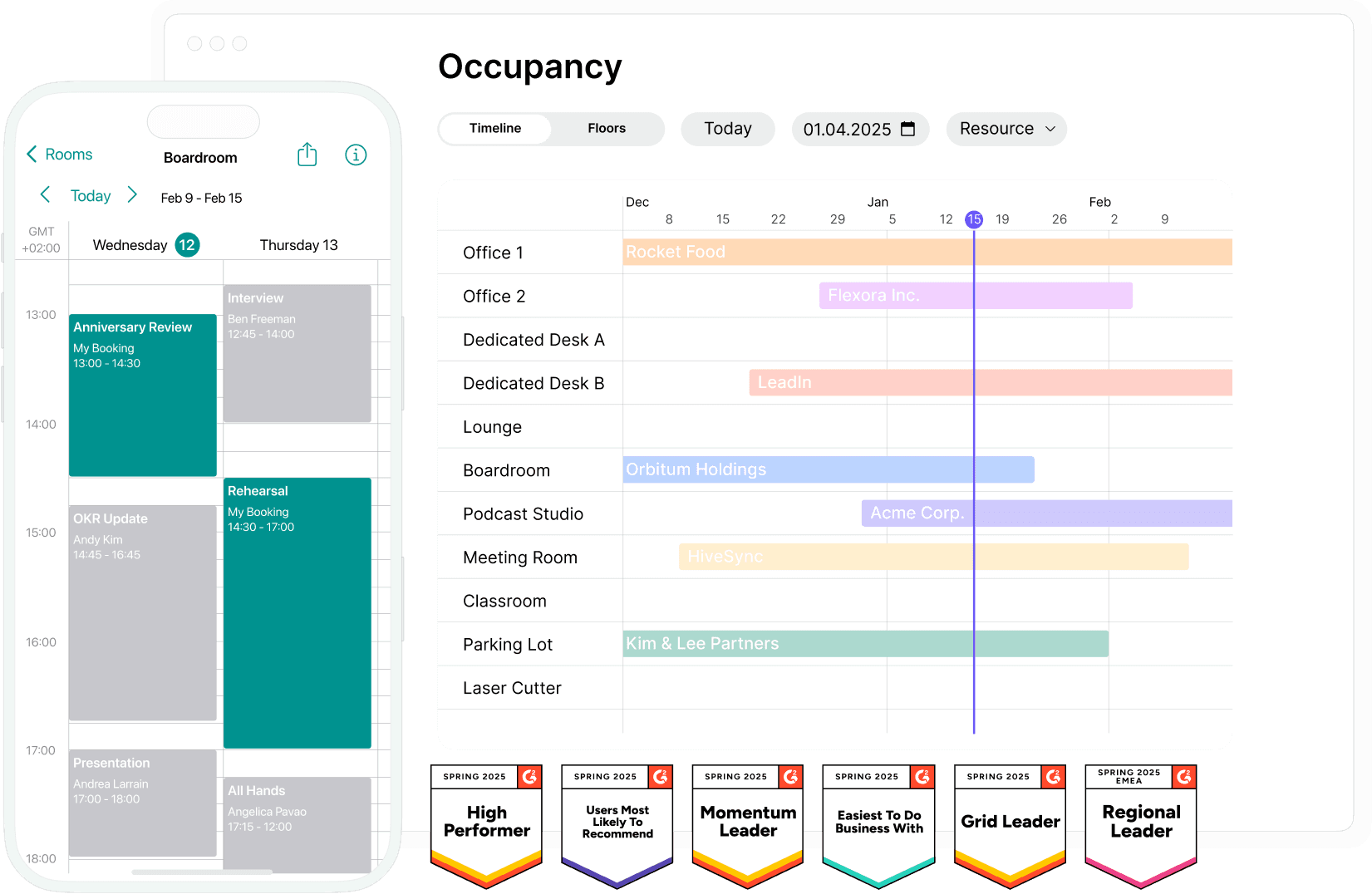Tap the back chevron to return to Rooms
Image resolution: width=1372 pixels, height=894 pixels.
[32, 154]
